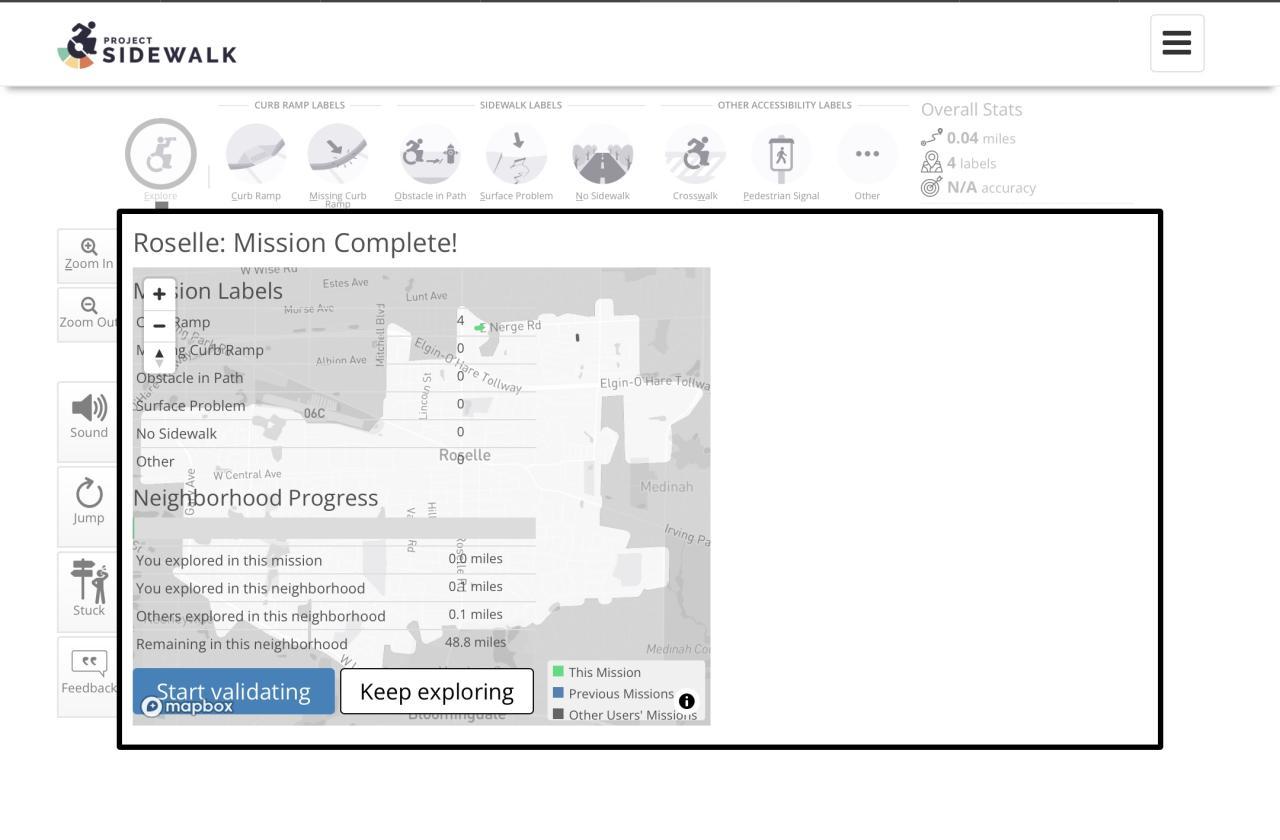
Task: Click the Zoom In button
Action: coord(88,256)
